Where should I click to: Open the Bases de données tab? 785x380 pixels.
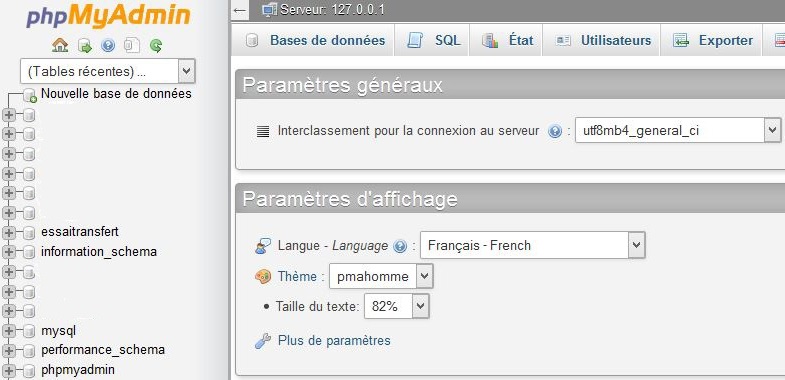[x=313, y=41]
